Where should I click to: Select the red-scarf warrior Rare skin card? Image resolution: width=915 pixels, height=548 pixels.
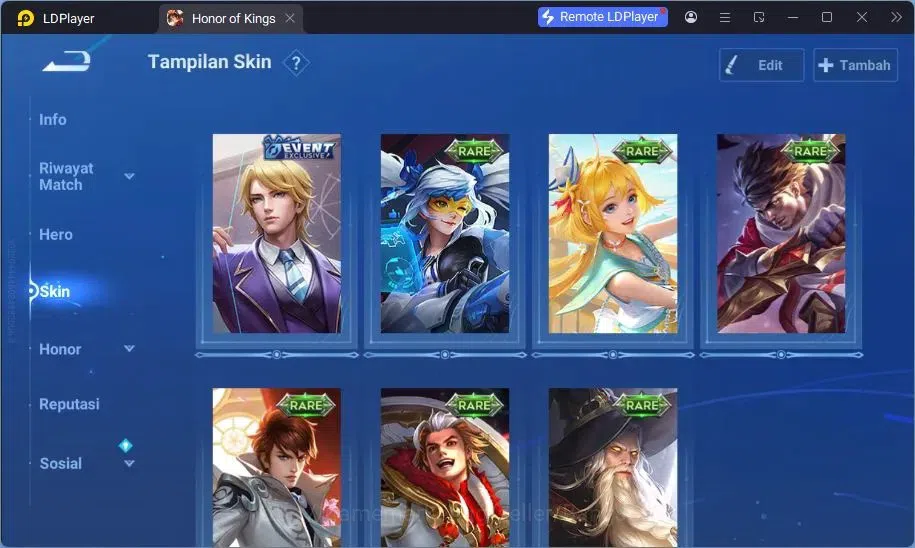tap(781, 233)
